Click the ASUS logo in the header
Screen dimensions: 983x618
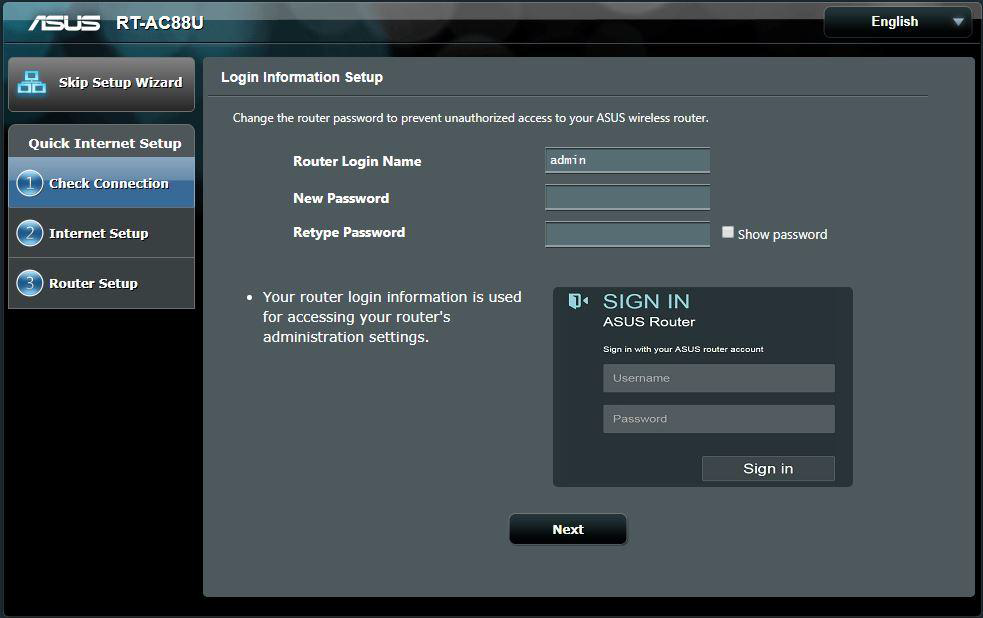[x=64, y=23]
